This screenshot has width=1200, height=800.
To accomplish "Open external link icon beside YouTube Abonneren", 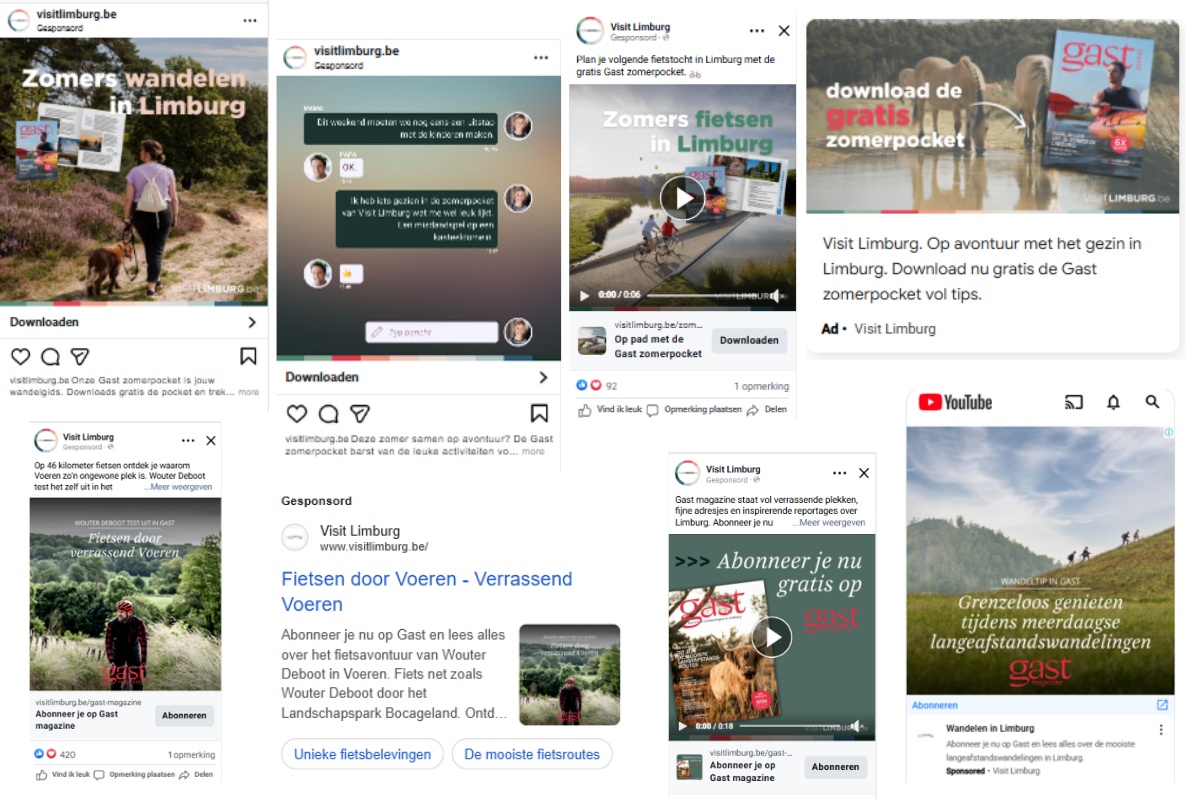I will (1162, 705).
